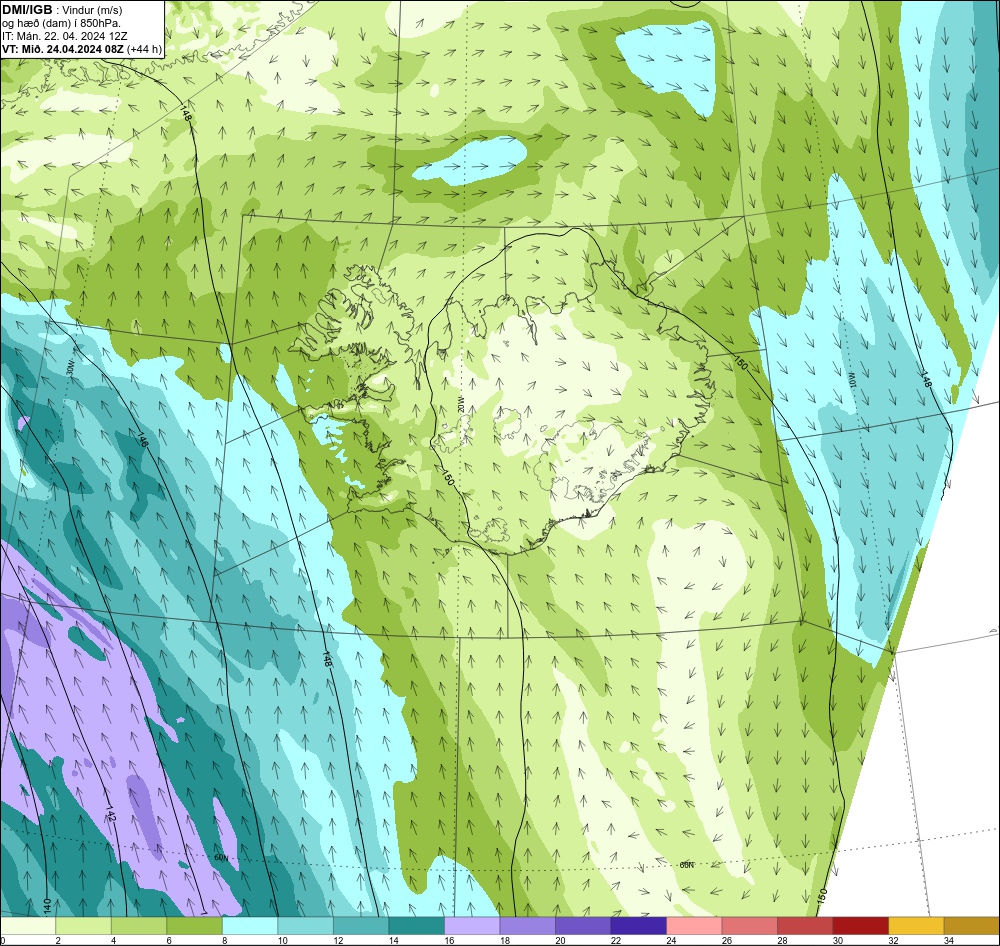Select the 'VT: Mið. 24.04.2024 08Z' valid time text
This screenshot has width=1000, height=946.
63,49
